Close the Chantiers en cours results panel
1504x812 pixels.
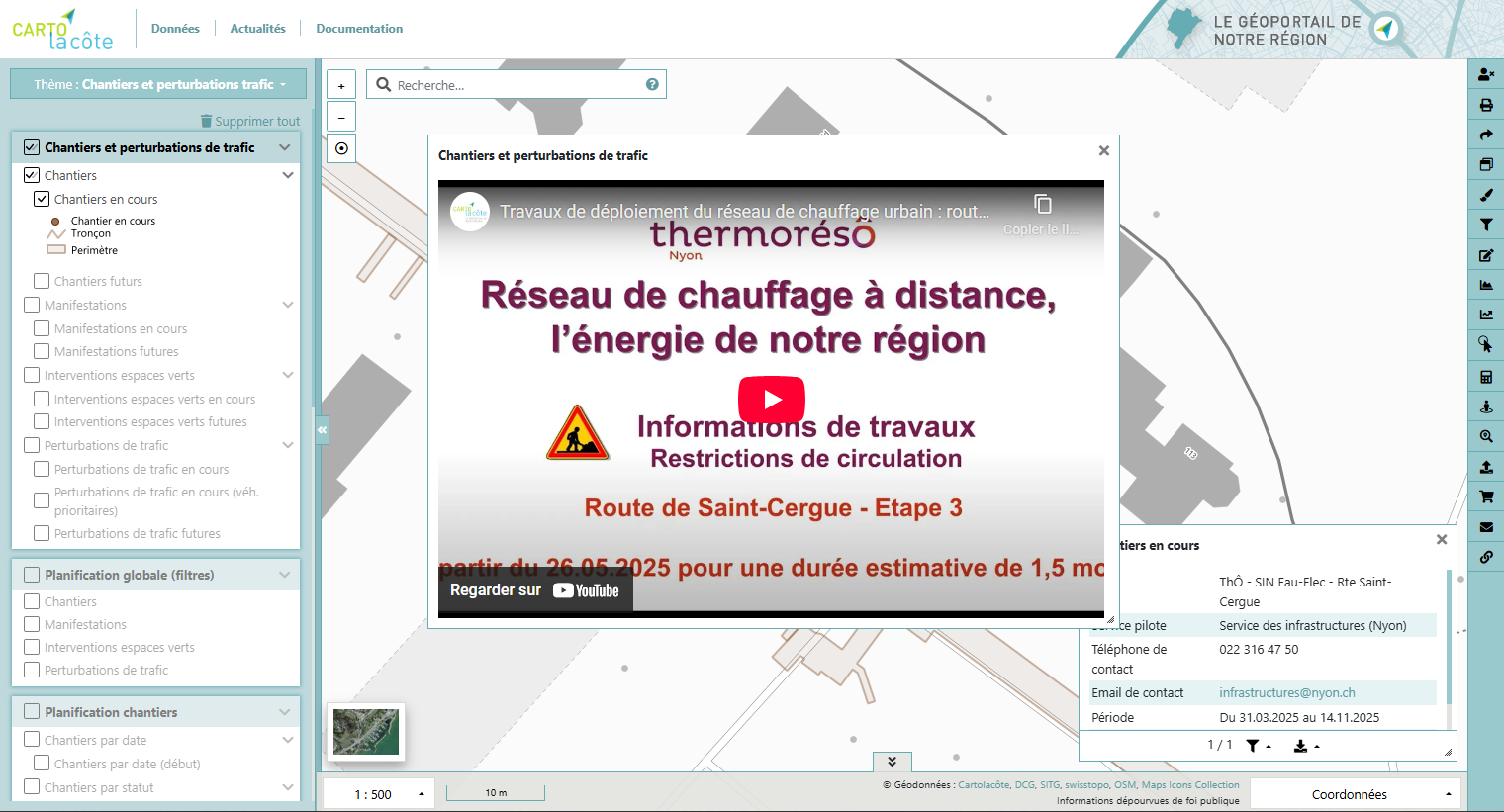click(1442, 540)
